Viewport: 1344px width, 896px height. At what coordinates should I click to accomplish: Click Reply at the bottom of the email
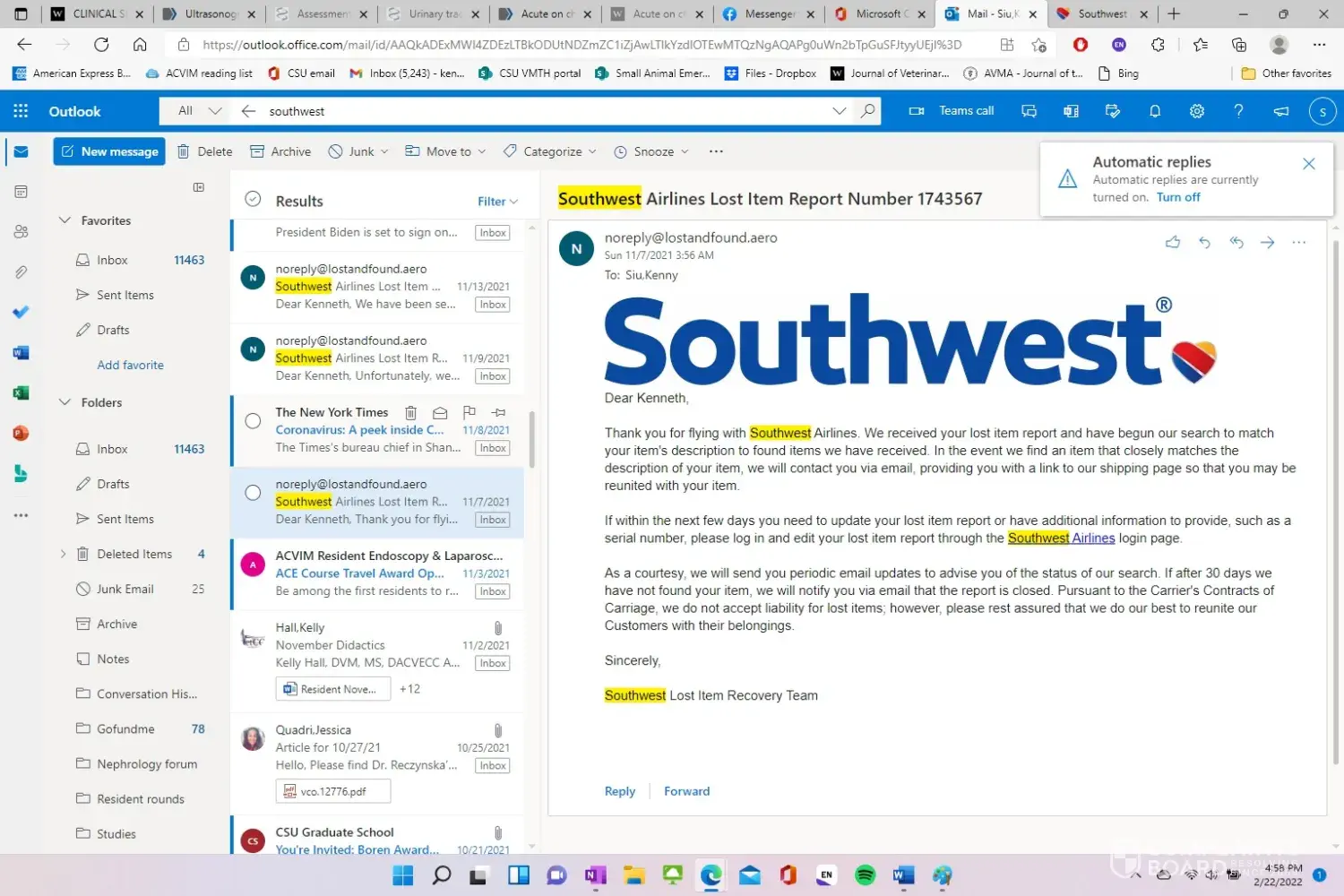(620, 791)
